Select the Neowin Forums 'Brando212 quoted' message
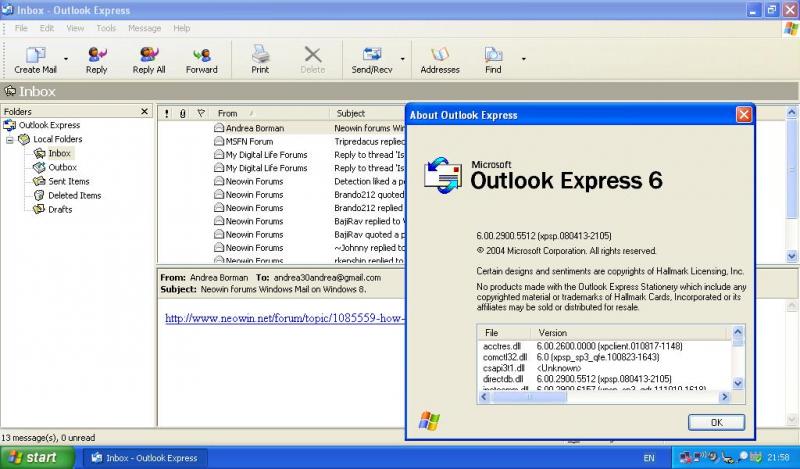 point(282,194)
